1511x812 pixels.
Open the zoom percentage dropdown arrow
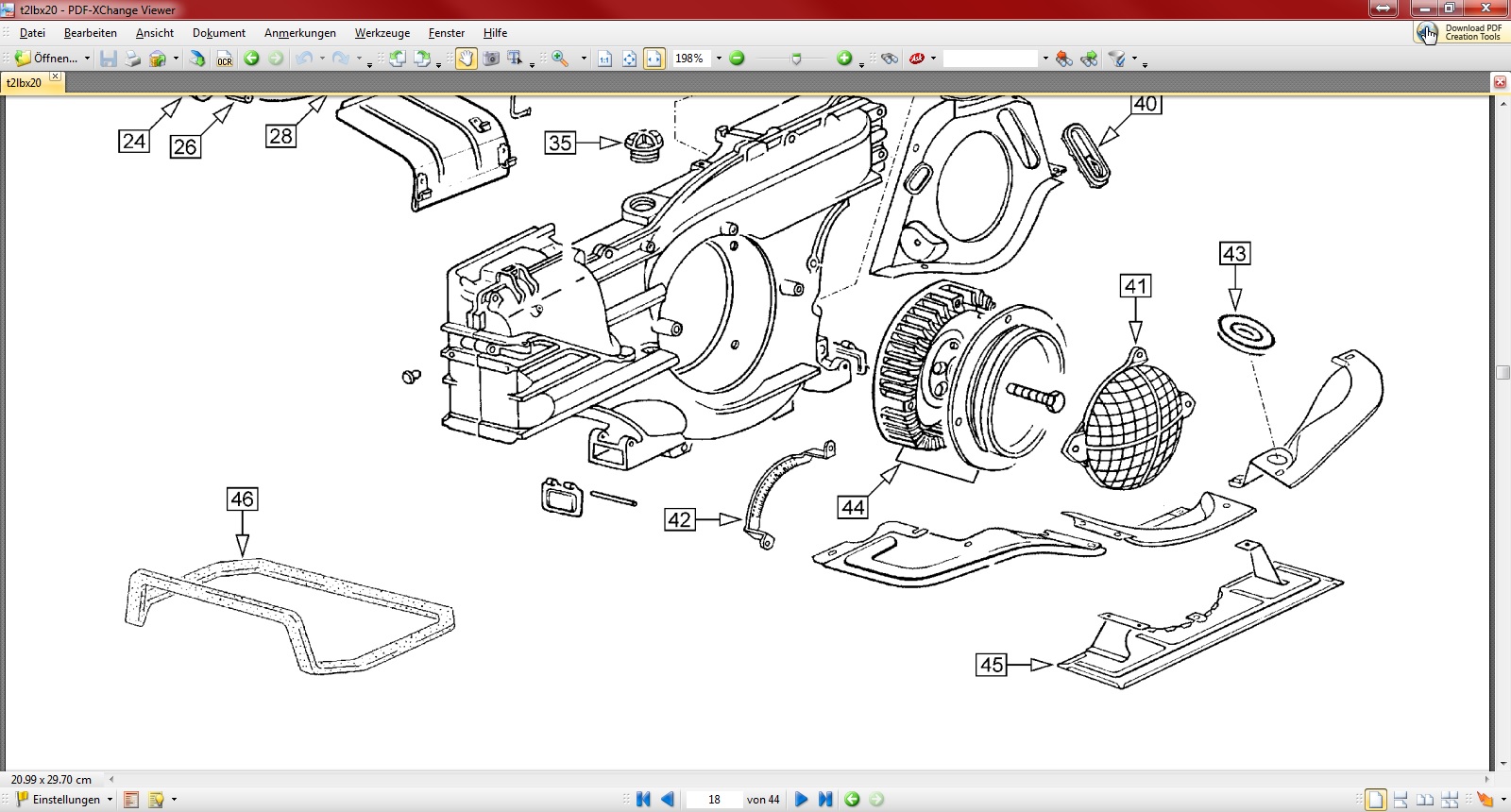pos(719,59)
